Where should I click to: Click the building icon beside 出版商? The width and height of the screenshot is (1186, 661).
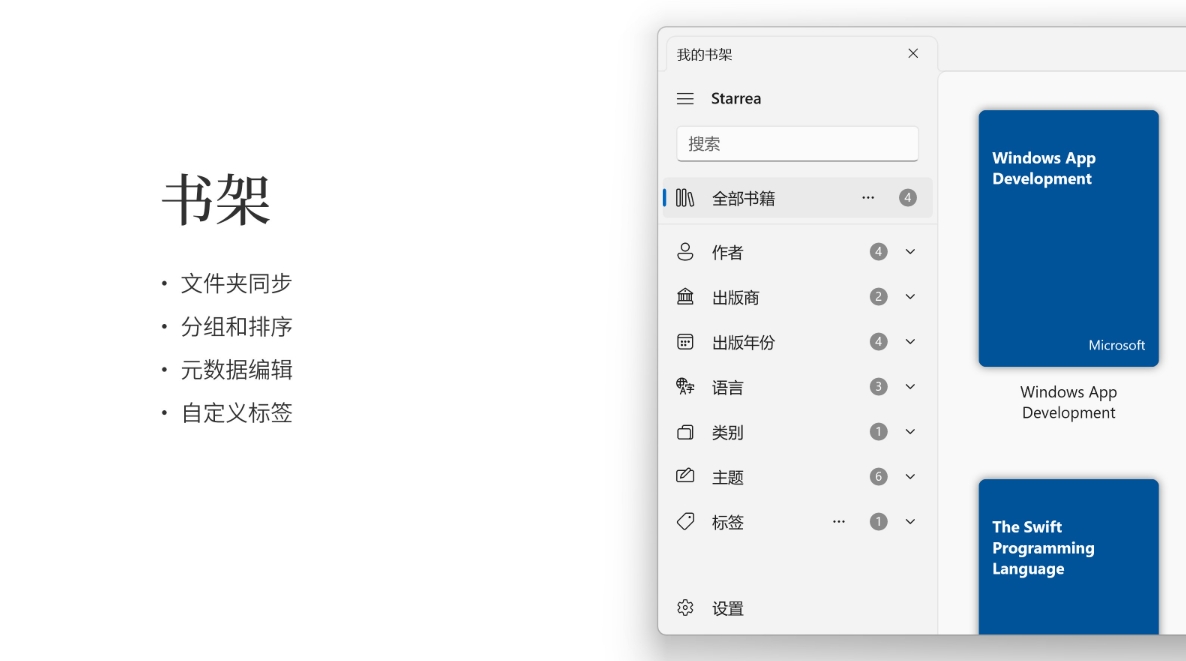(685, 297)
